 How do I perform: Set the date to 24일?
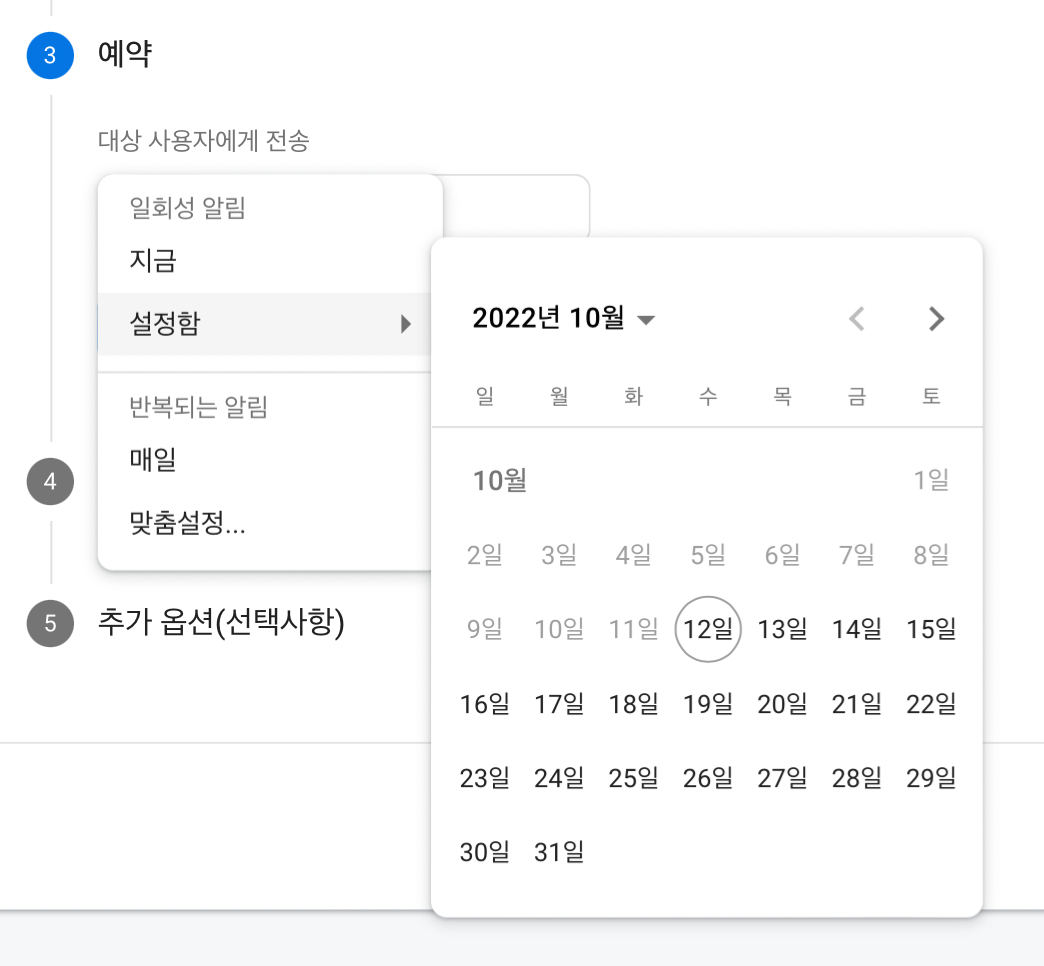559,778
